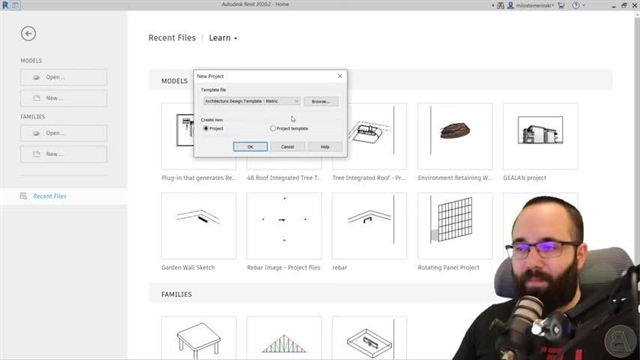Click the quick access icon beside the Revit logo
The height and width of the screenshot is (360, 640).
16,5
